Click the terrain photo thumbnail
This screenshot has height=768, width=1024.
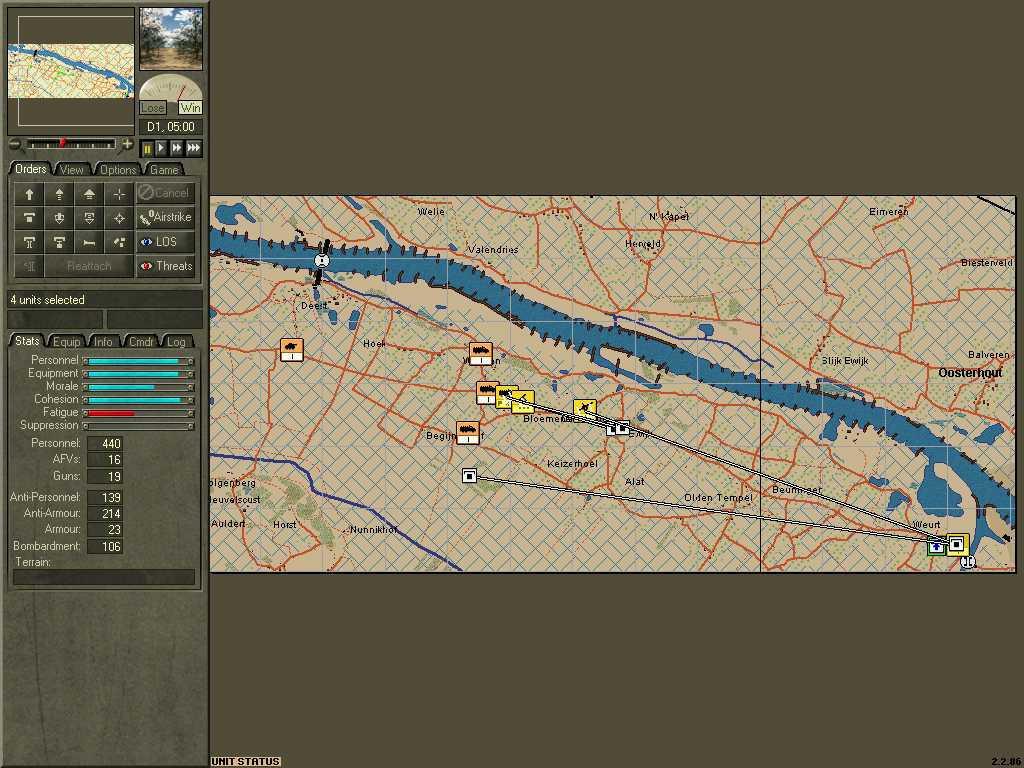coord(171,39)
